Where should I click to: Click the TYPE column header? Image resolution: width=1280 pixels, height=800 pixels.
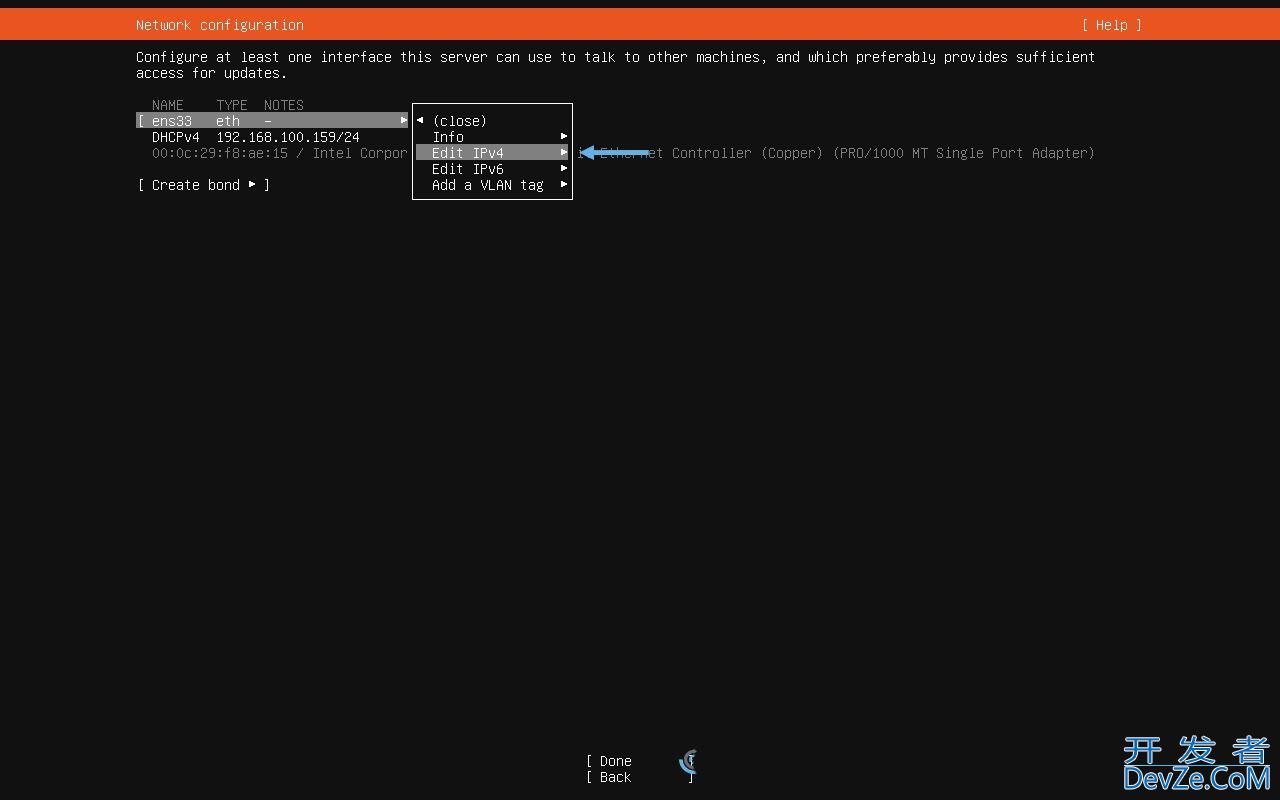232,105
